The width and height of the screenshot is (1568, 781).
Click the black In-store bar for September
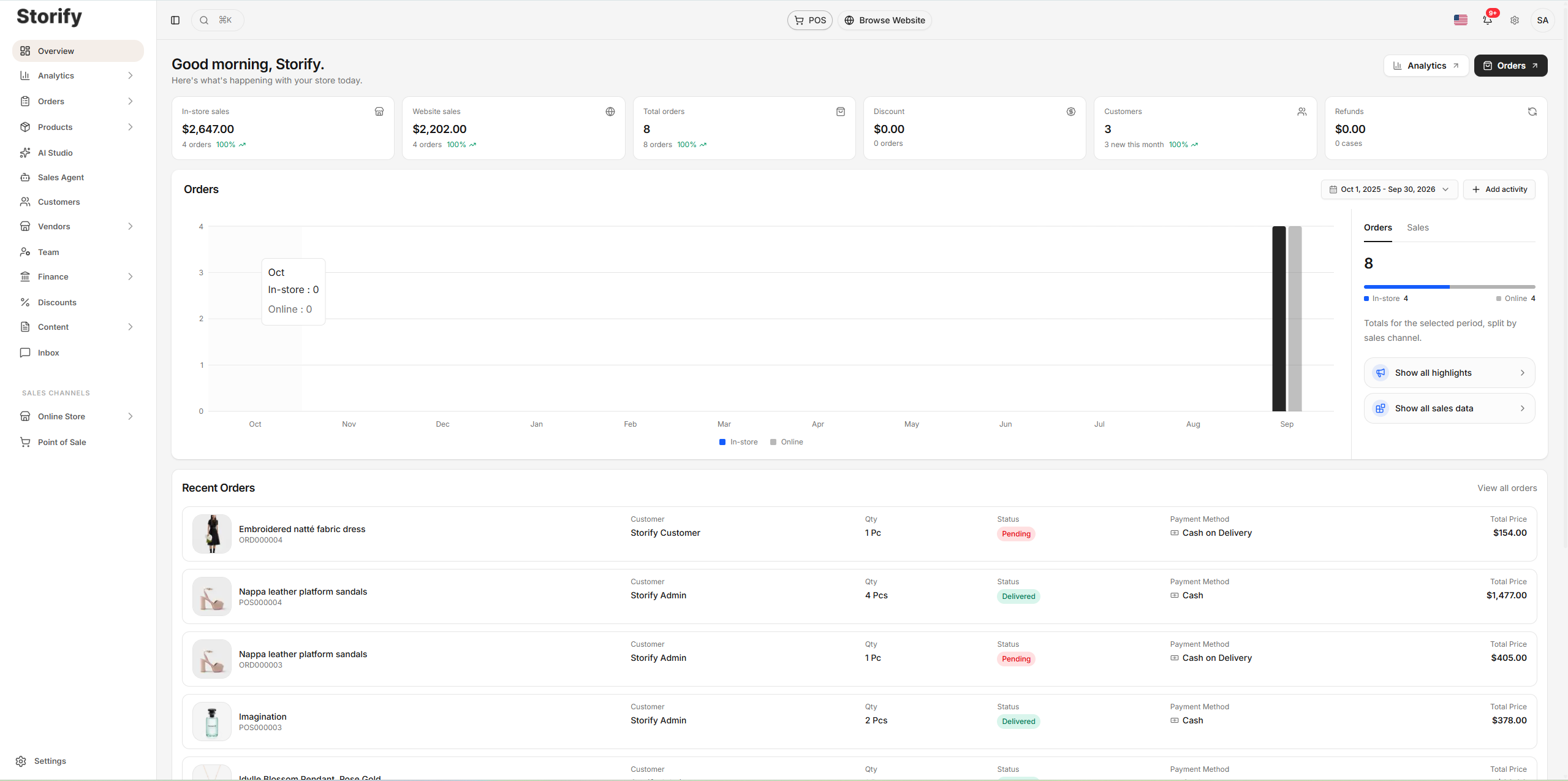[x=1279, y=319]
